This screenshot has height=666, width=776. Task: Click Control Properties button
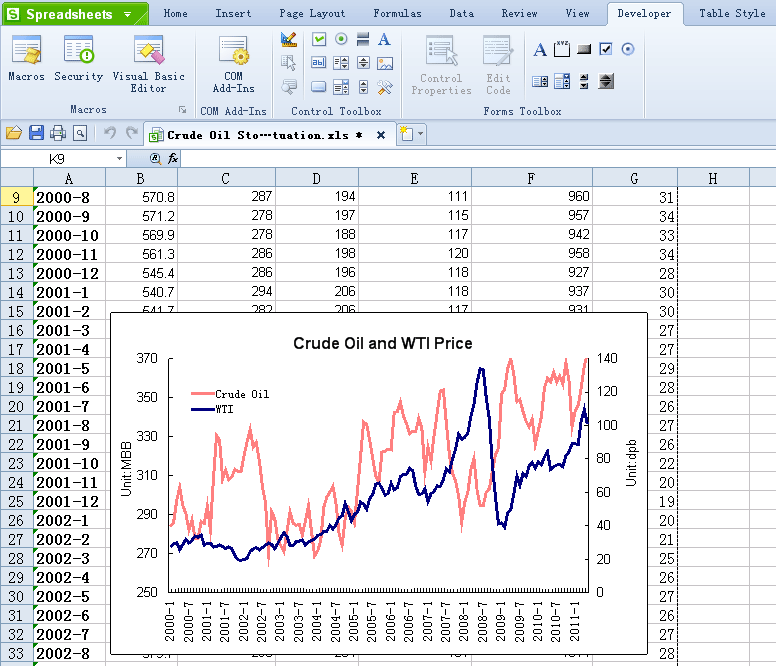click(441, 65)
